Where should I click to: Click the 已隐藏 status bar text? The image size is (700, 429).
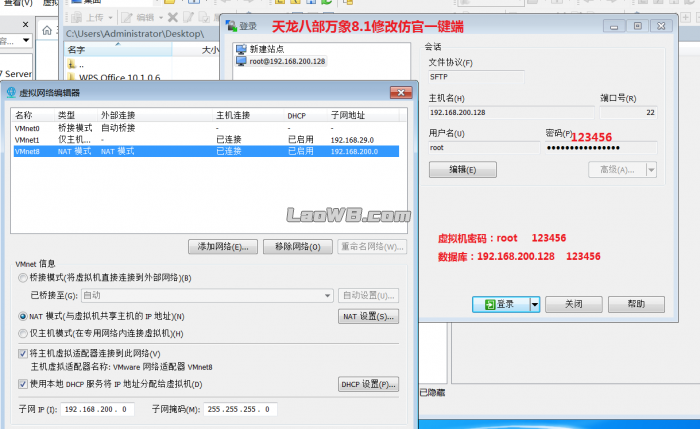(432, 393)
